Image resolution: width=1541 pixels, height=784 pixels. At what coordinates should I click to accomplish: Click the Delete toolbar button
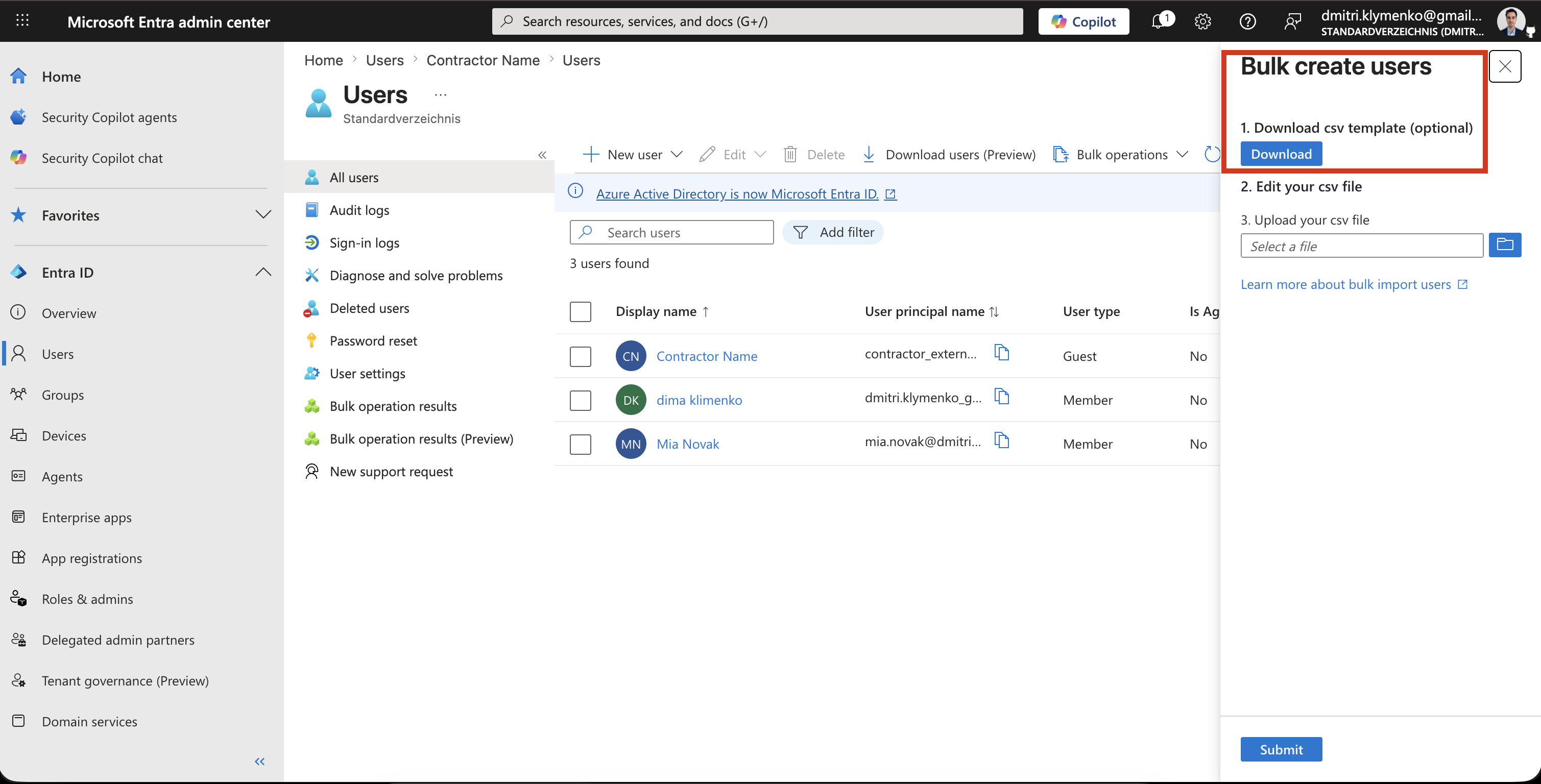click(x=814, y=155)
